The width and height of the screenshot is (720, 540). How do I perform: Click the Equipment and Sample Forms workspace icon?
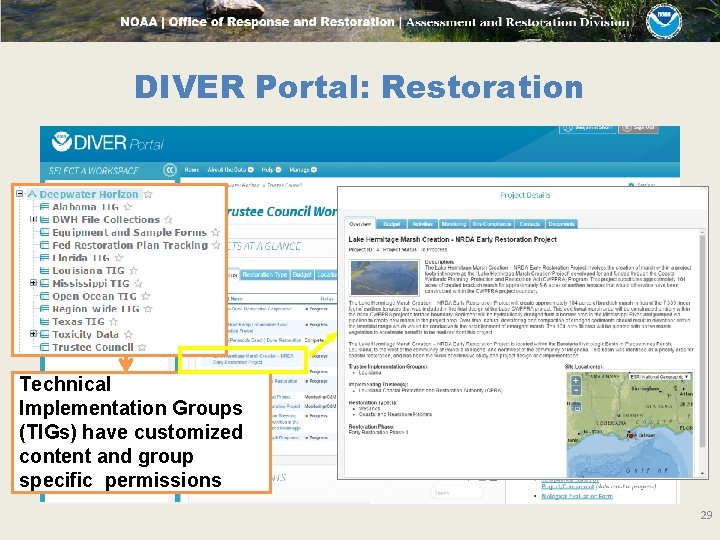tap(45, 232)
